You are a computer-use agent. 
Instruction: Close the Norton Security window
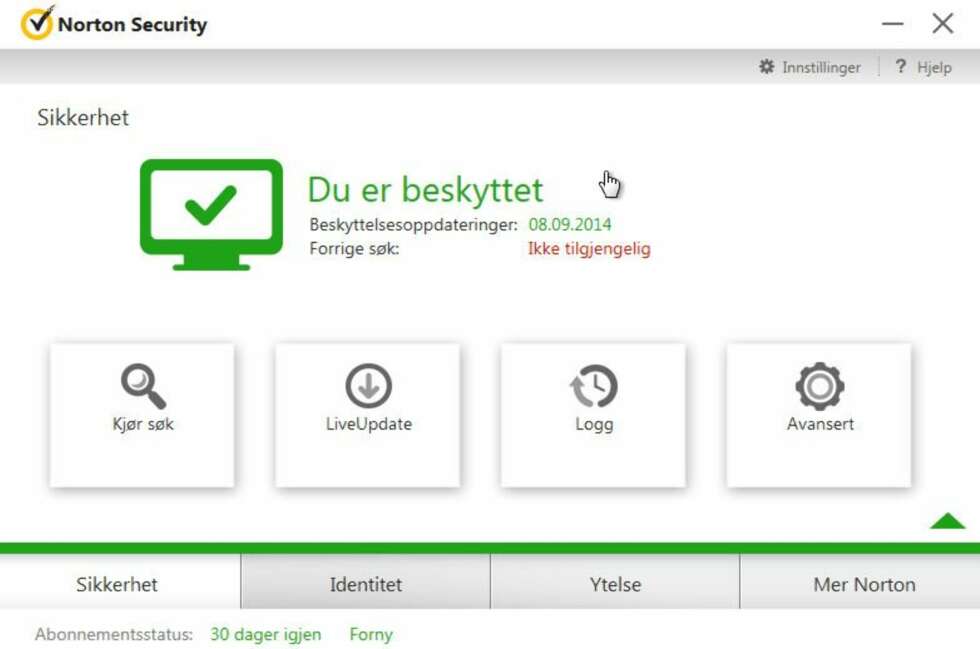942,24
